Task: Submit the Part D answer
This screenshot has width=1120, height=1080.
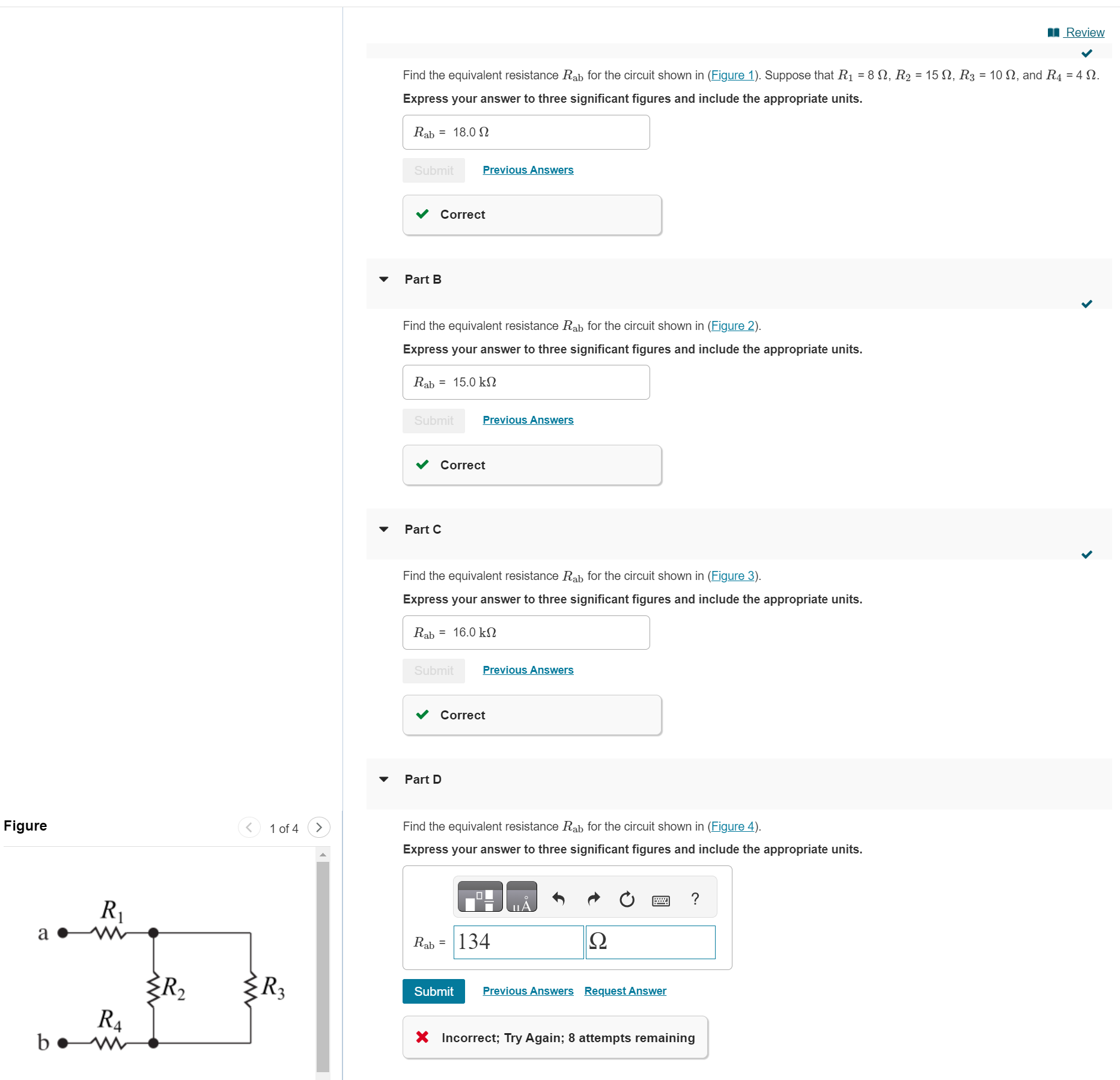Action: coord(433,991)
